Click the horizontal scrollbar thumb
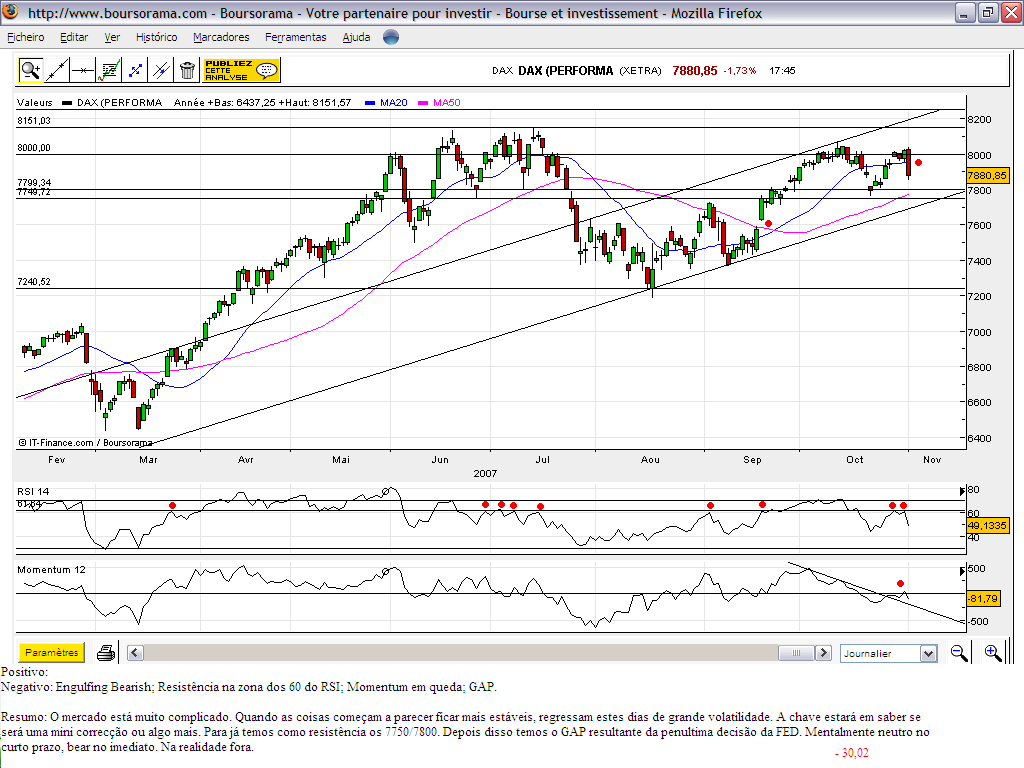The image size is (1024, 768). tap(796, 652)
